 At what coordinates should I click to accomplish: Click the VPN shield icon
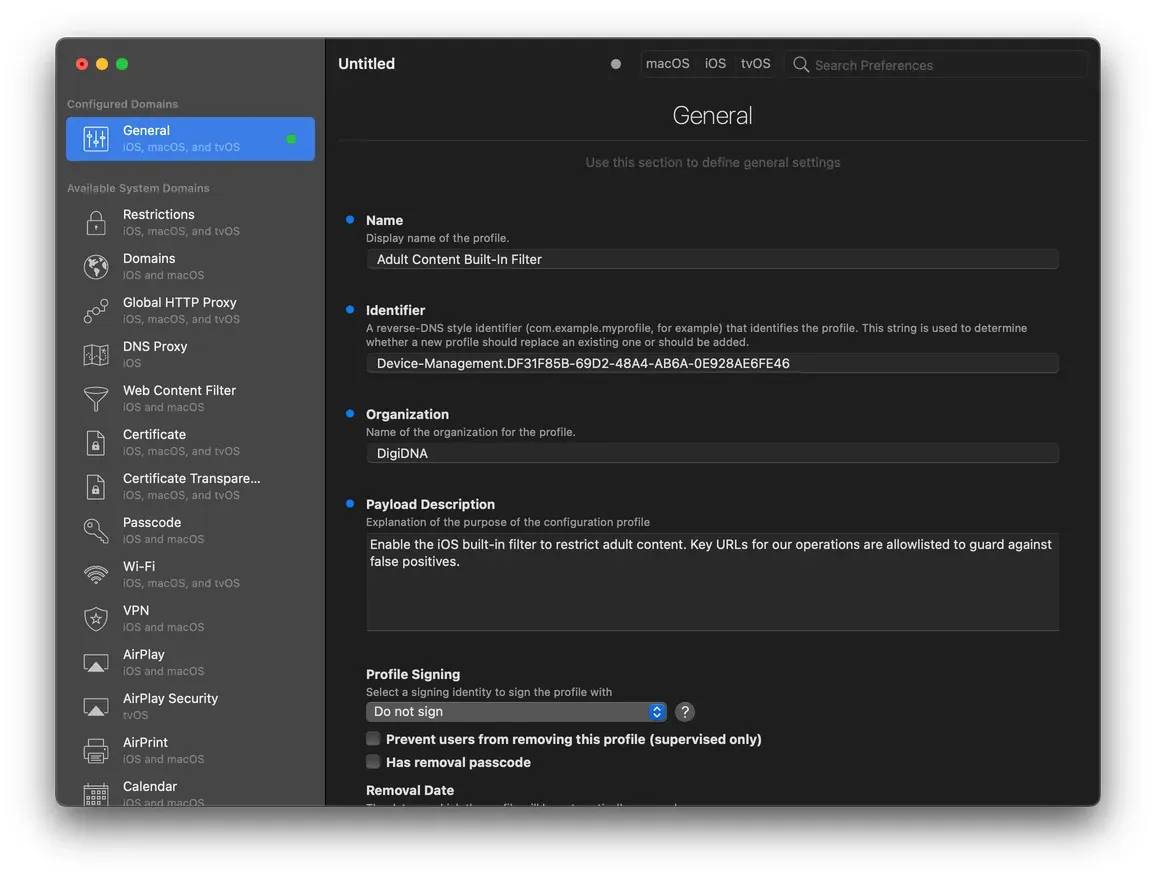pyautogui.click(x=95, y=618)
